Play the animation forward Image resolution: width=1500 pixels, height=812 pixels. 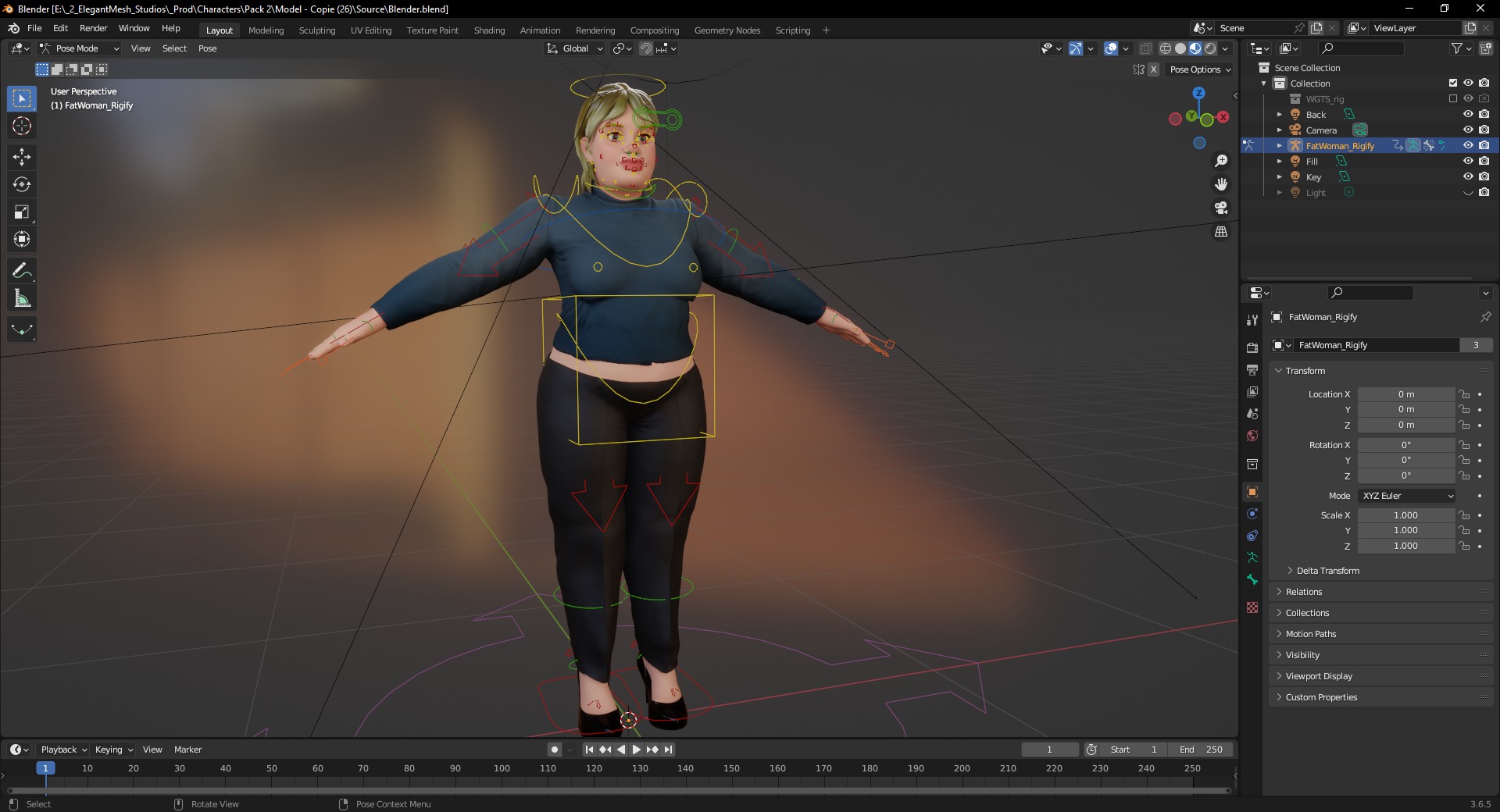tap(637, 750)
